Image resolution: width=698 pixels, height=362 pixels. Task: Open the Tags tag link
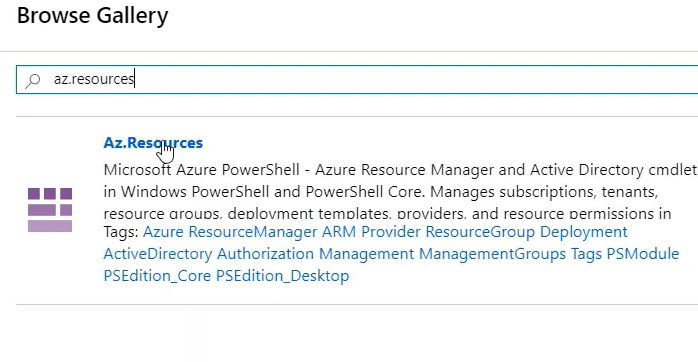pos(586,254)
